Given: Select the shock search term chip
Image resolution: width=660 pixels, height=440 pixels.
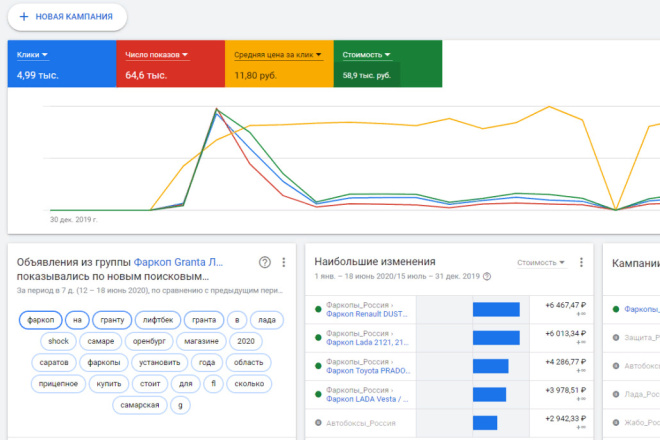Looking at the screenshot, I should pyautogui.click(x=58, y=341).
